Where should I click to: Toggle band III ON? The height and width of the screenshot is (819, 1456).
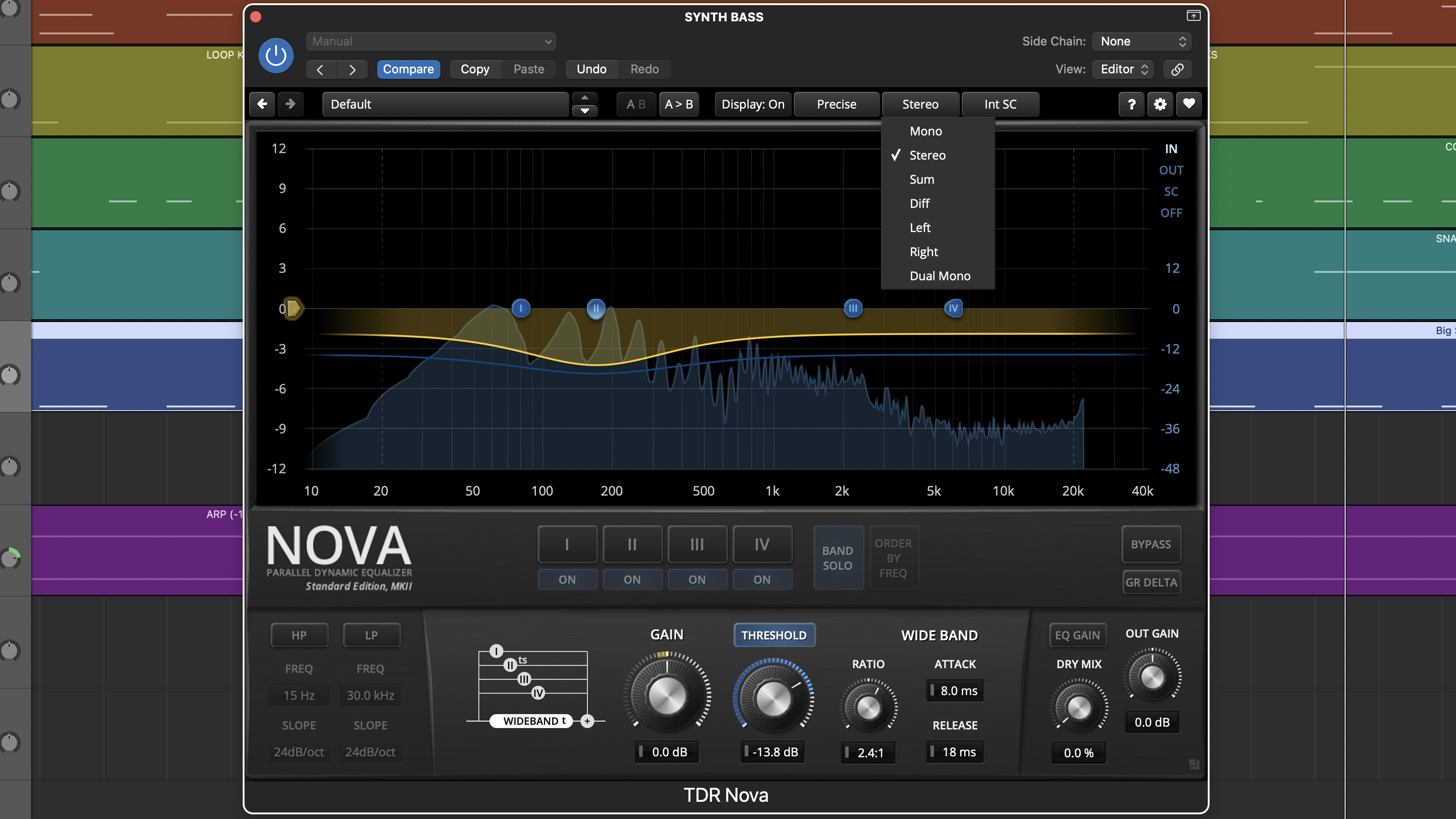pos(697,580)
